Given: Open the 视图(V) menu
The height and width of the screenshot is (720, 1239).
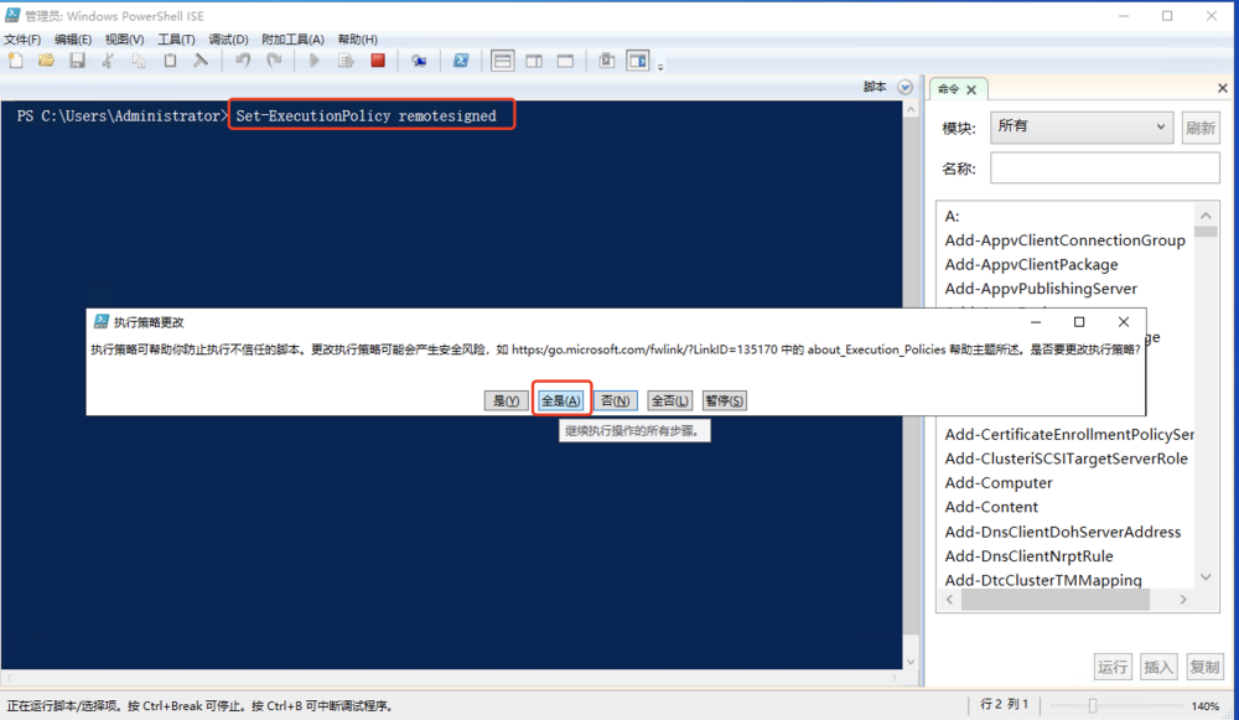Looking at the screenshot, I should click(125, 39).
